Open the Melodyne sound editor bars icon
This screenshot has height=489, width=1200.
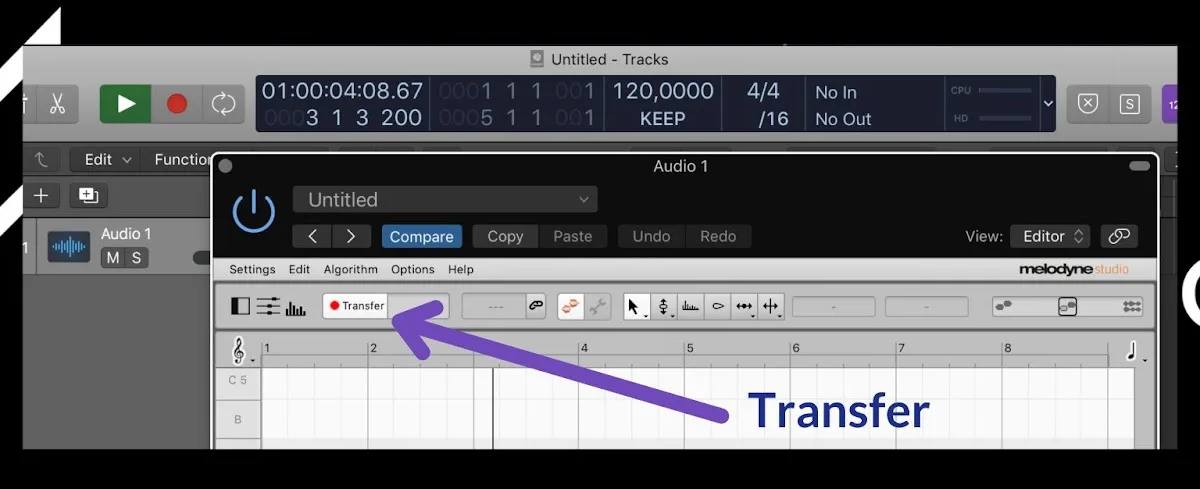coord(295,308)
